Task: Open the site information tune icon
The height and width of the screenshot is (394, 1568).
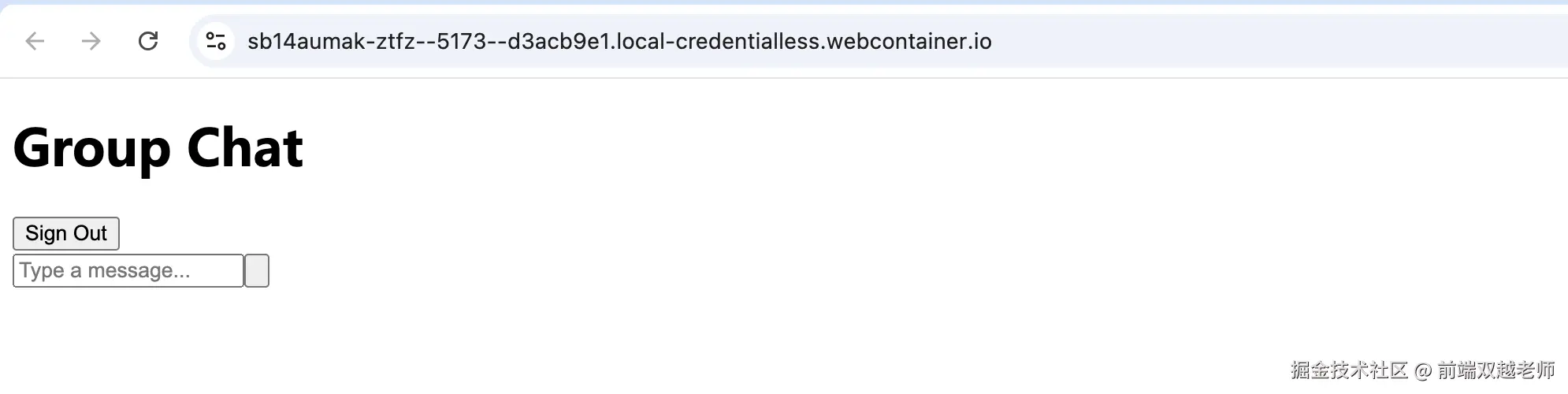Action: (x=216, y=41)
